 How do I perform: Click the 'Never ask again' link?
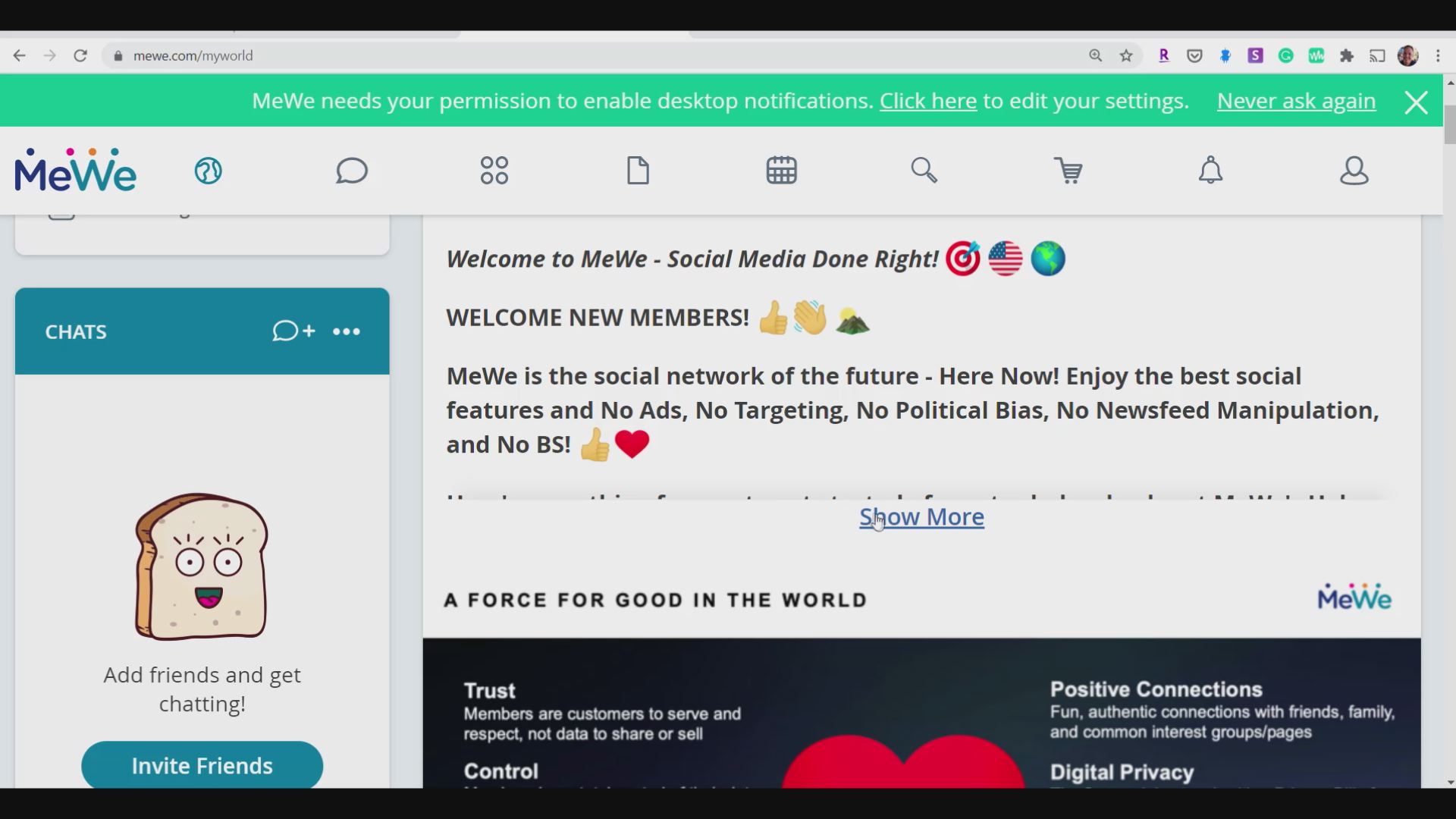click(x=1296, y=101)
